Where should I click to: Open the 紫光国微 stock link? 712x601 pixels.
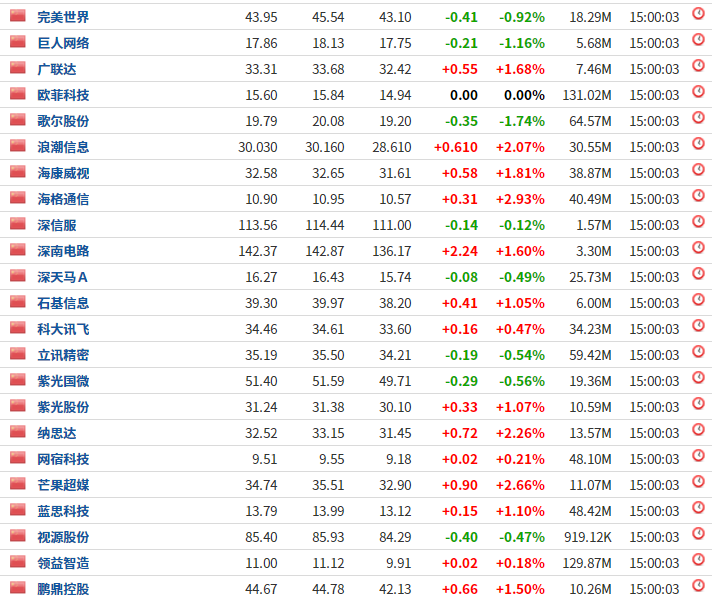(63, 381)
